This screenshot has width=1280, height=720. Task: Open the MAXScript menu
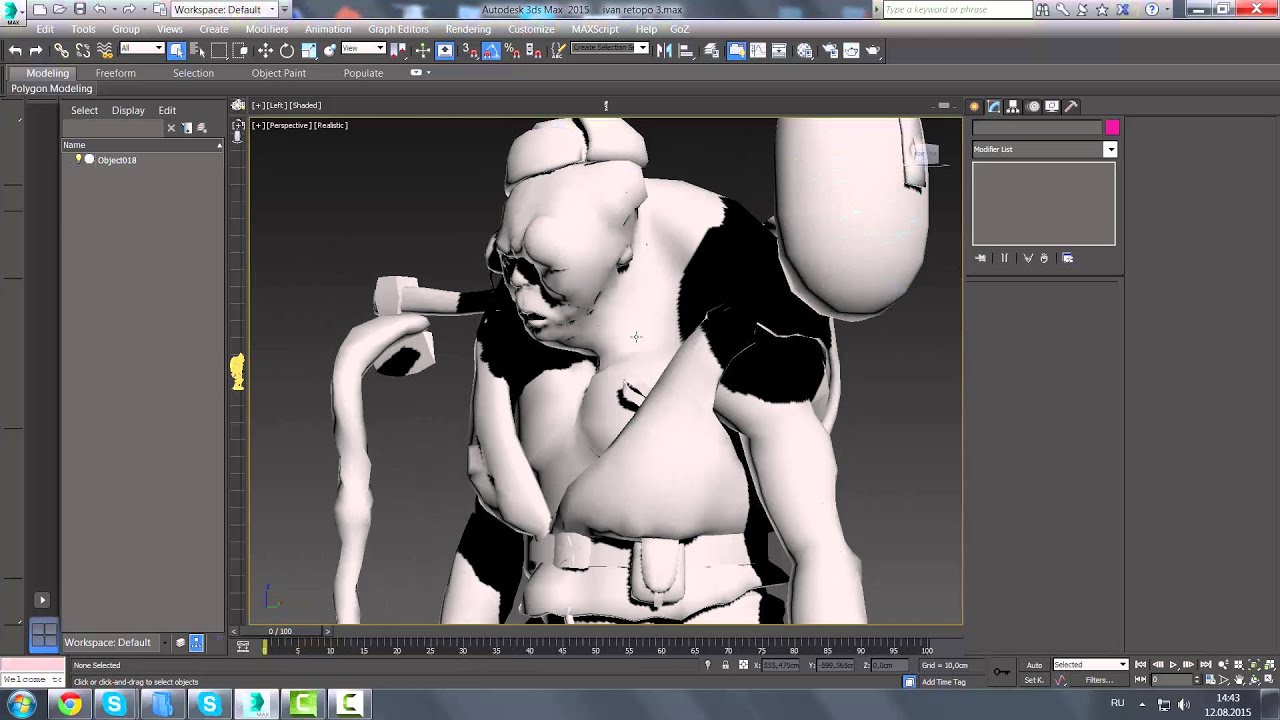tap(595, 29)
